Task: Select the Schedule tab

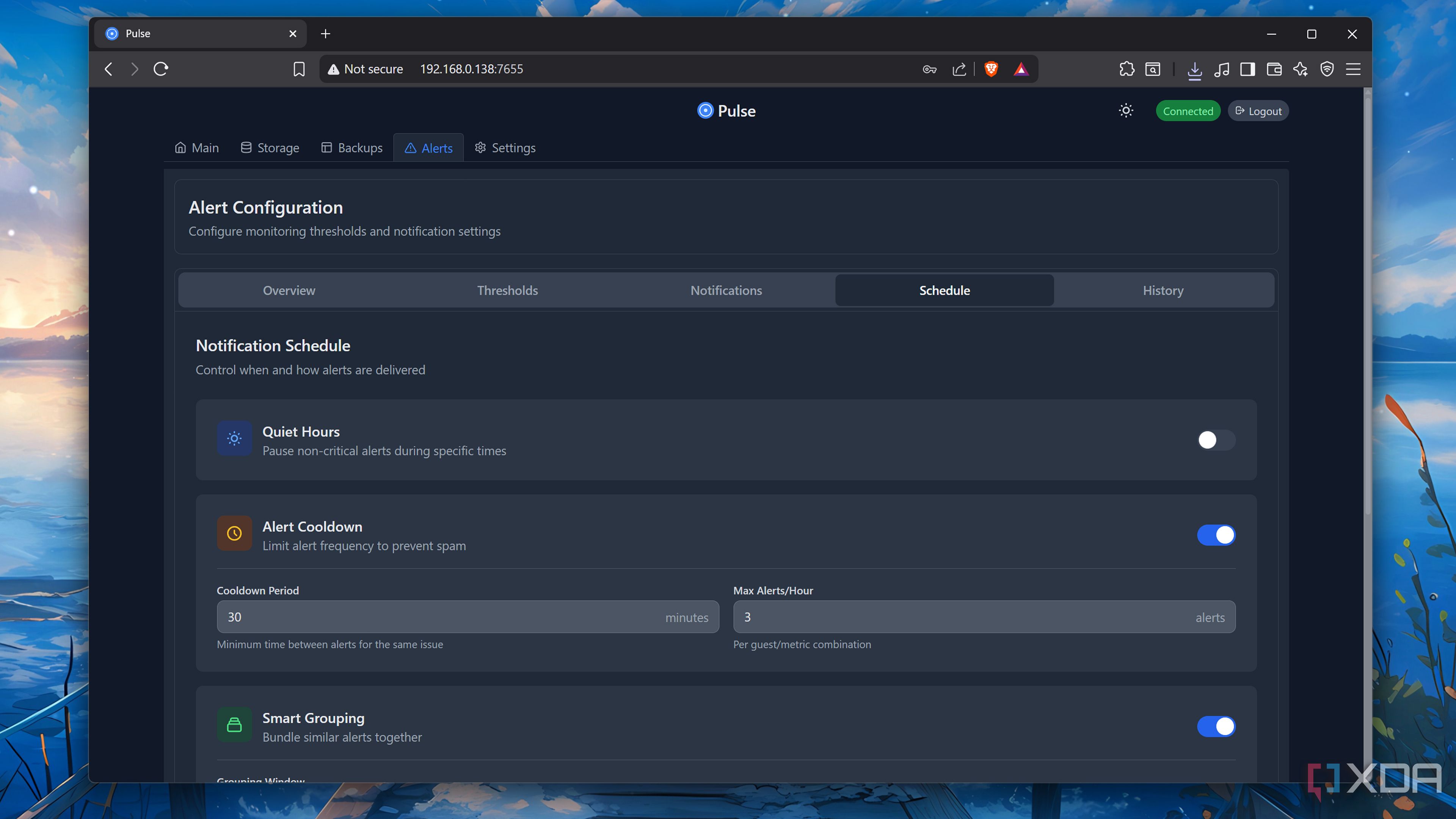Action: tap(945, 290)
